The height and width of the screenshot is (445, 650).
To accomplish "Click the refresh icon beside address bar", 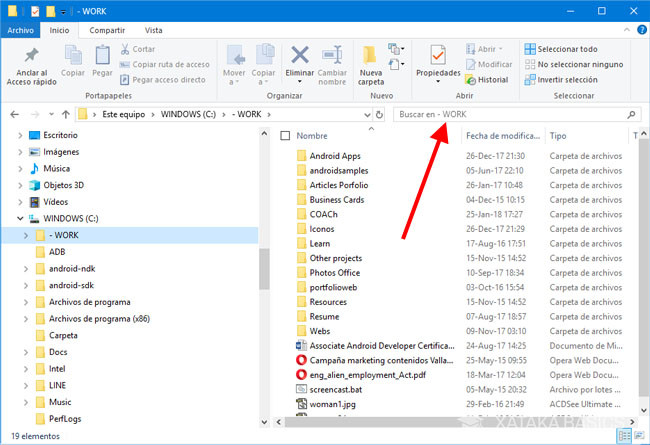I will 380,114.
